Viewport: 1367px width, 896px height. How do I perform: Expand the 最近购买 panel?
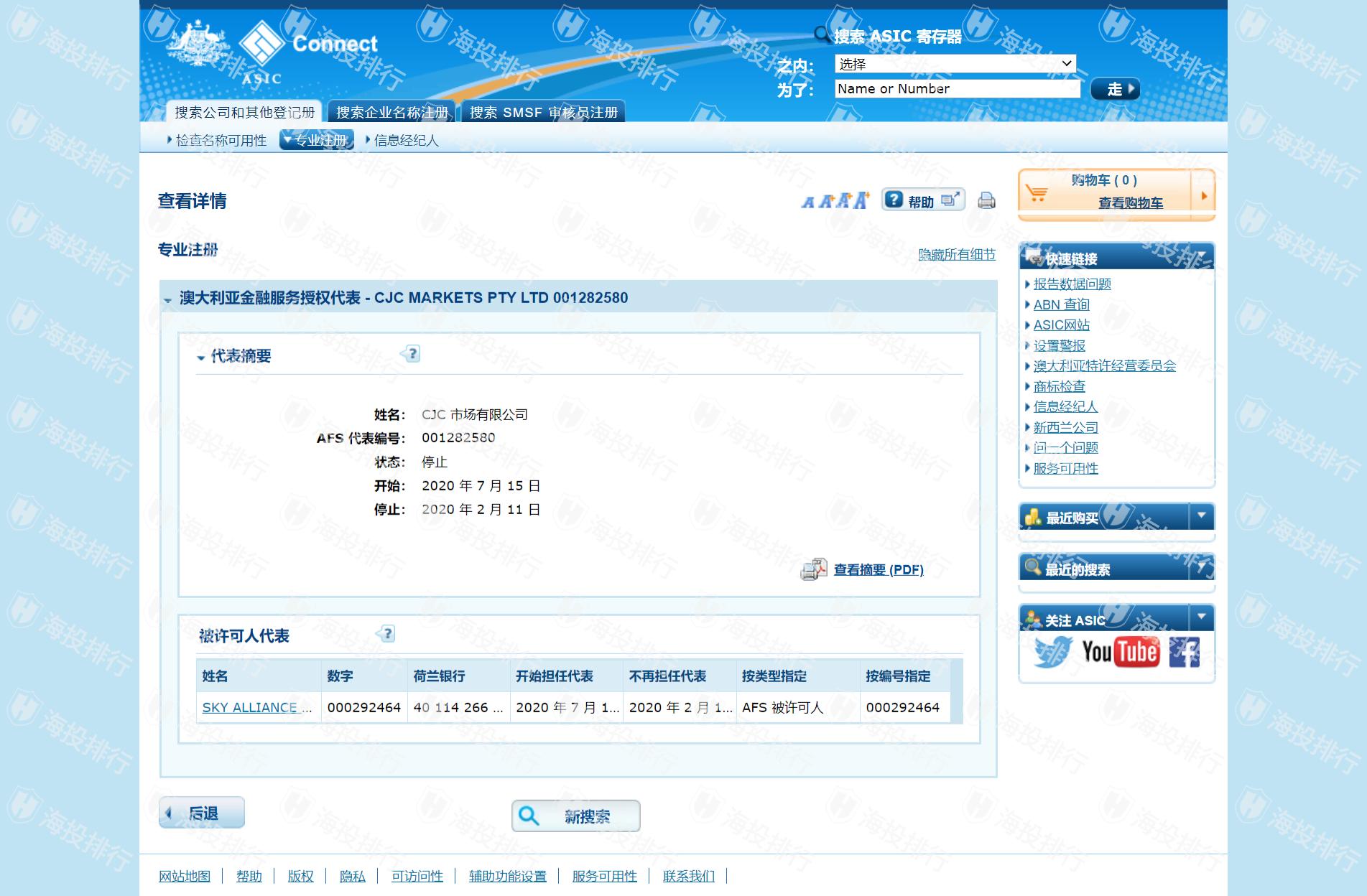click(1201, 516)
